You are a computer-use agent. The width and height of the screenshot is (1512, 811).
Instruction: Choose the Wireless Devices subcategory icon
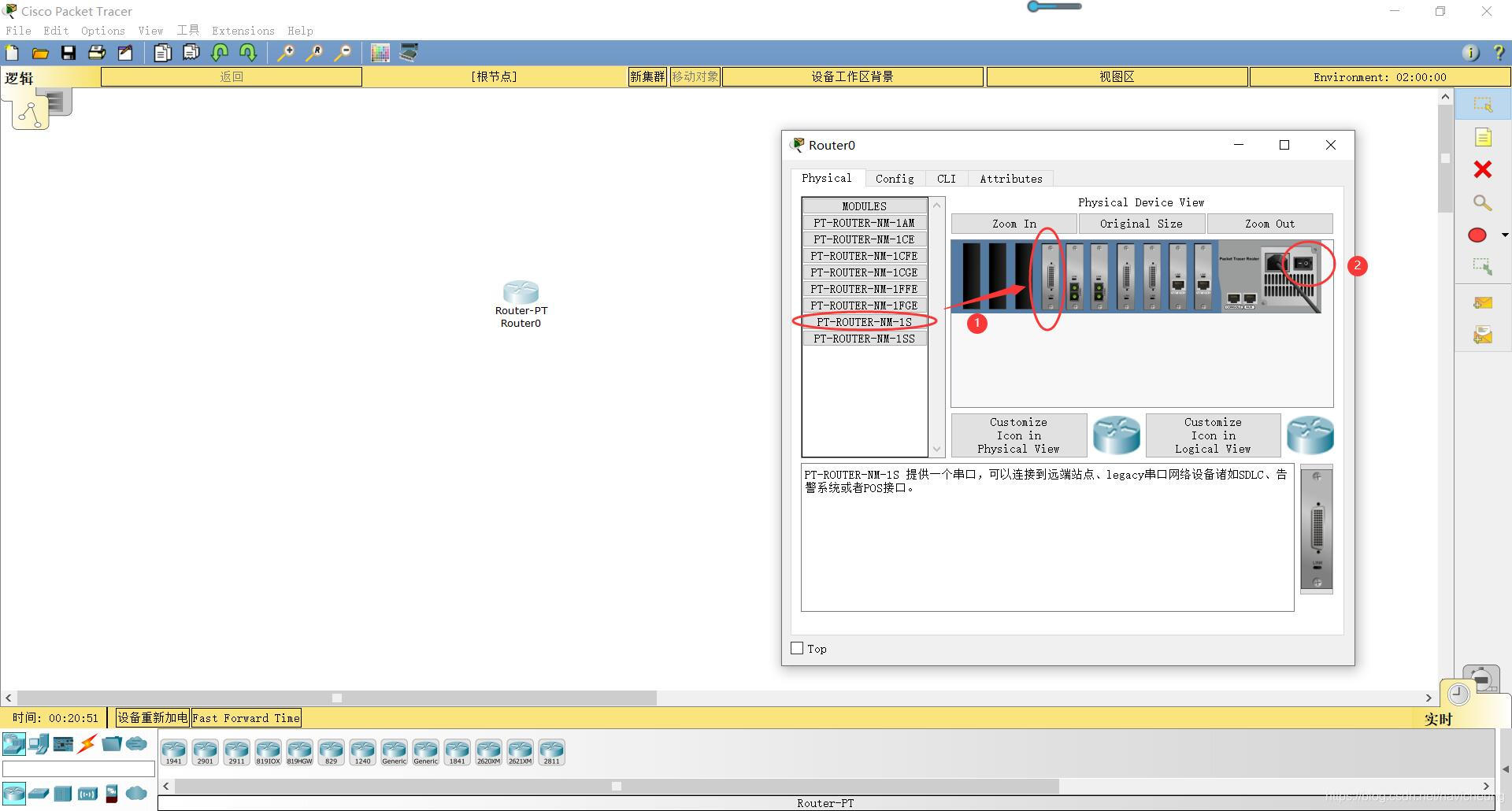[x=87, y=793]
